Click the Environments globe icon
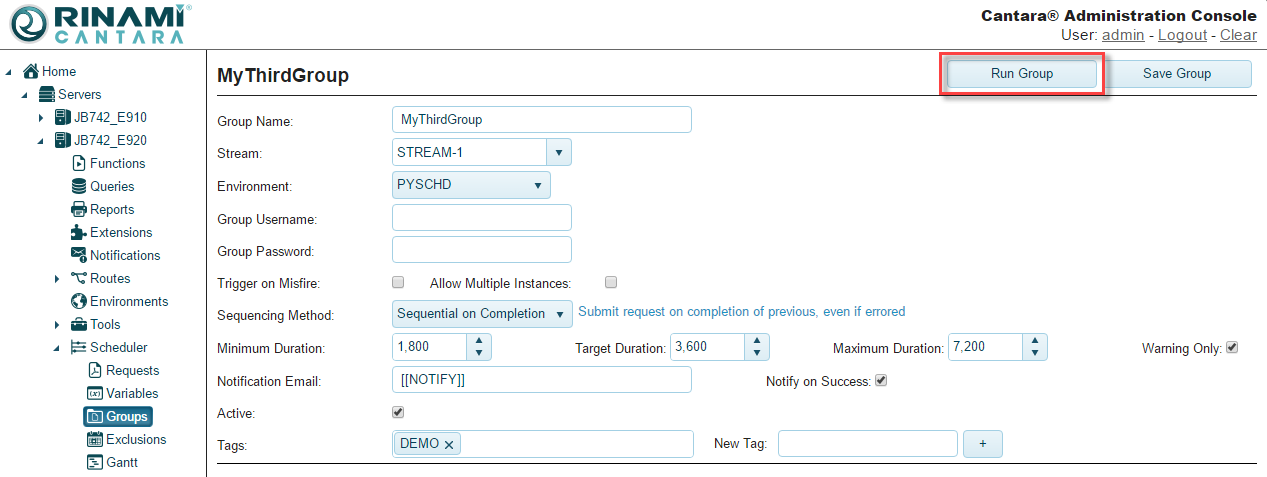Viewport: 1267px width, 477px height. [x=79, y=301]
